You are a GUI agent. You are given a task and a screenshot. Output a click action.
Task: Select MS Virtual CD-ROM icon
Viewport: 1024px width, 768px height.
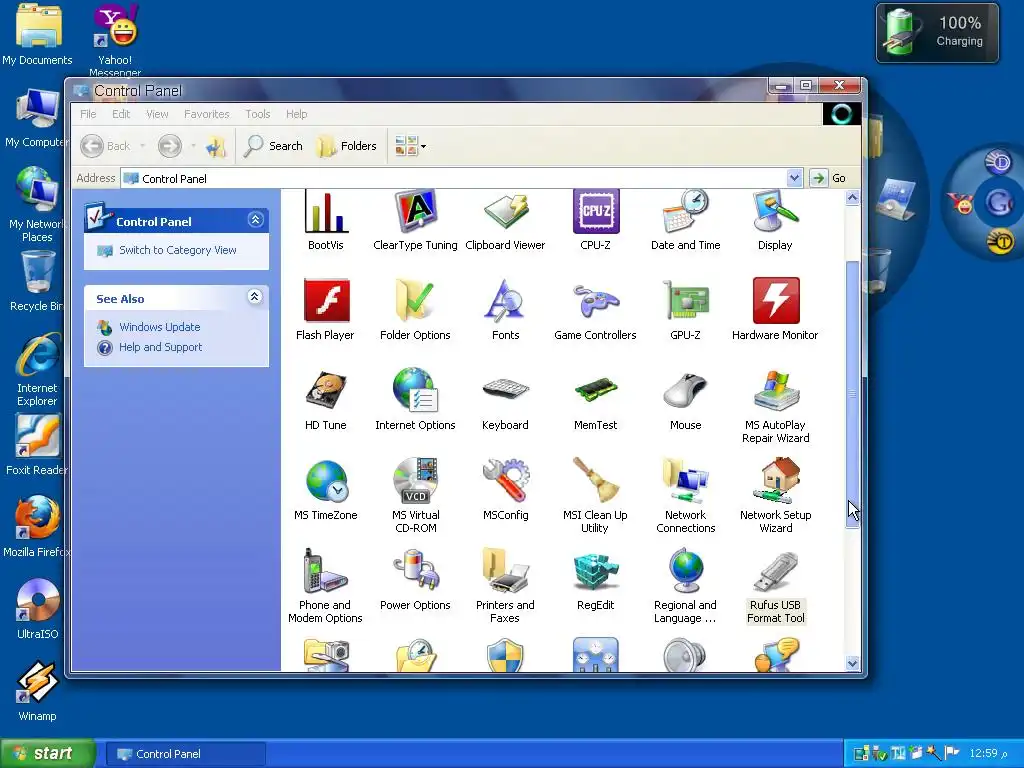pos(415,495)
